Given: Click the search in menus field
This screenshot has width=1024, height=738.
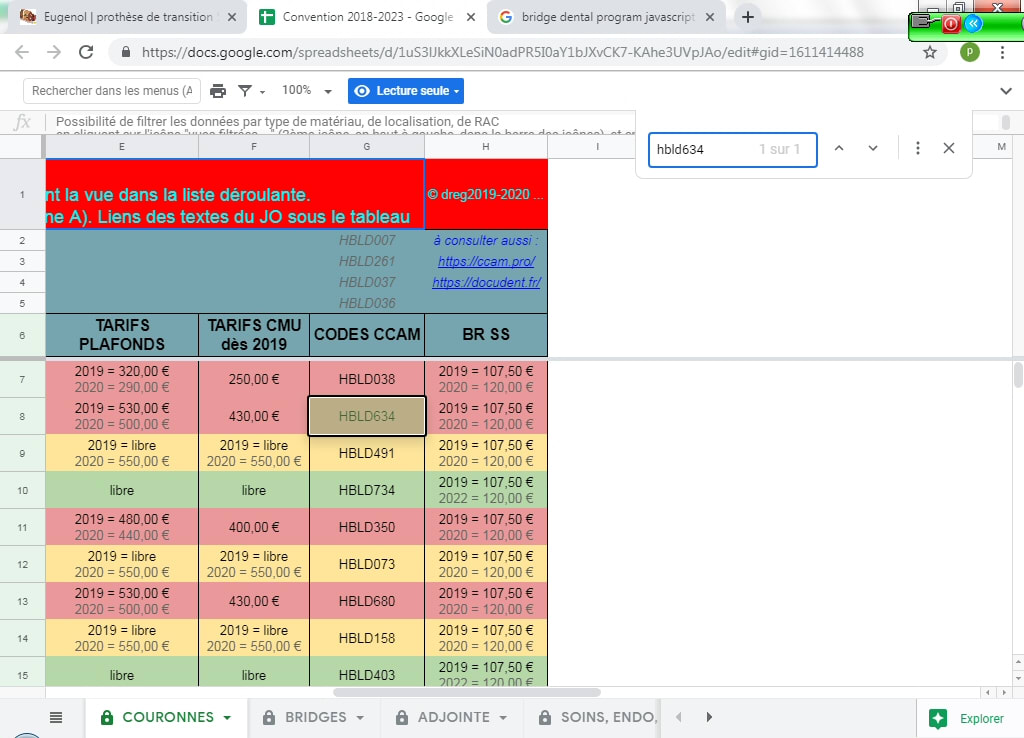Looking at the screenshot, I should [111, 91].
